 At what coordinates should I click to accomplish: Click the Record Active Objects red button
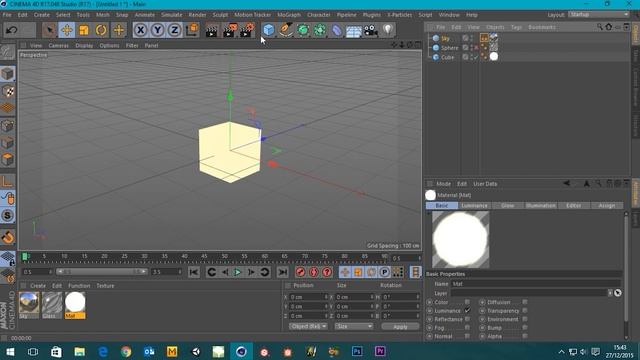point(300,272)
